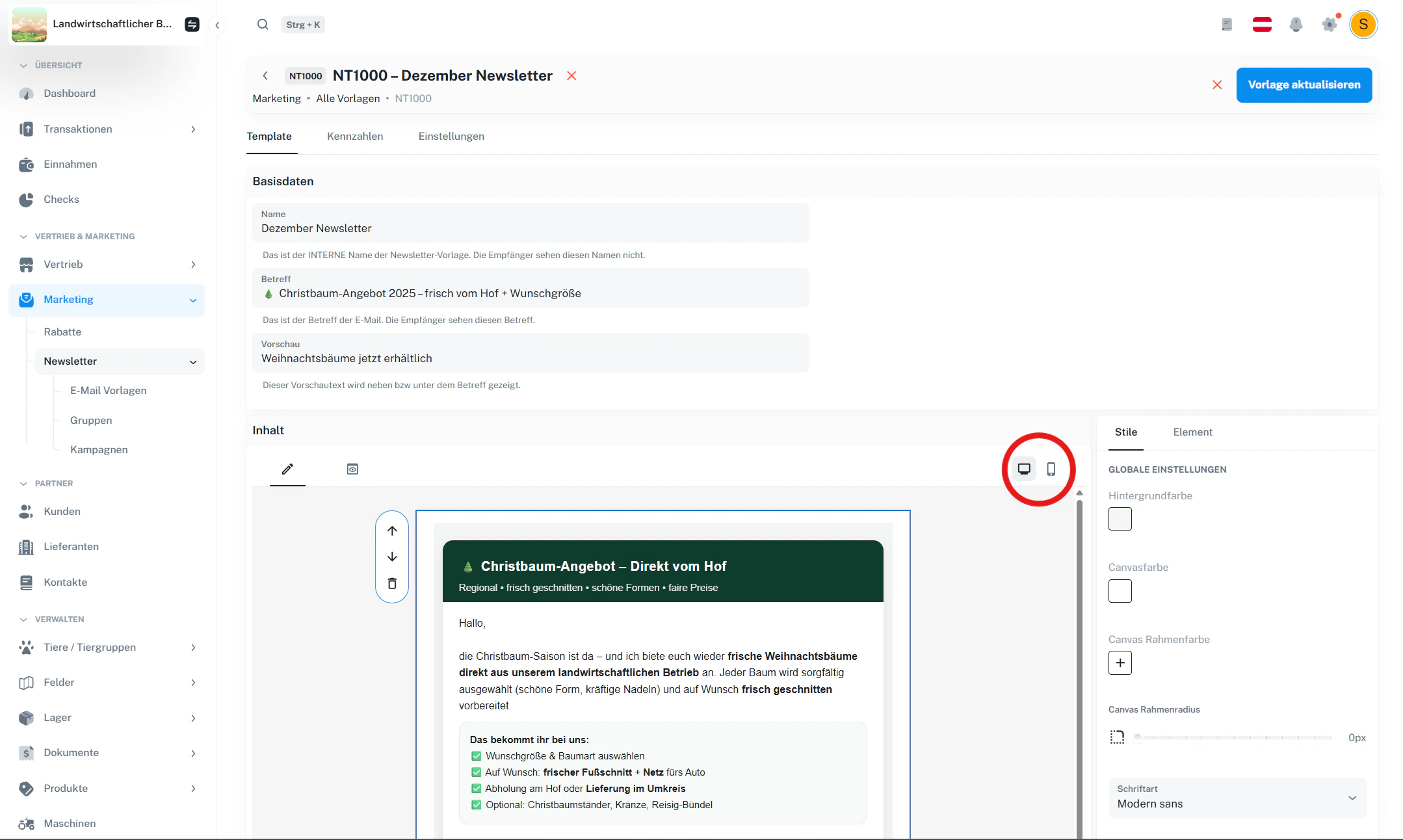The width and height of the screenshot is (1403, 840).
Task: Pick the Hintergrundfarbe color swatch
Action: tap(1120, 519)
